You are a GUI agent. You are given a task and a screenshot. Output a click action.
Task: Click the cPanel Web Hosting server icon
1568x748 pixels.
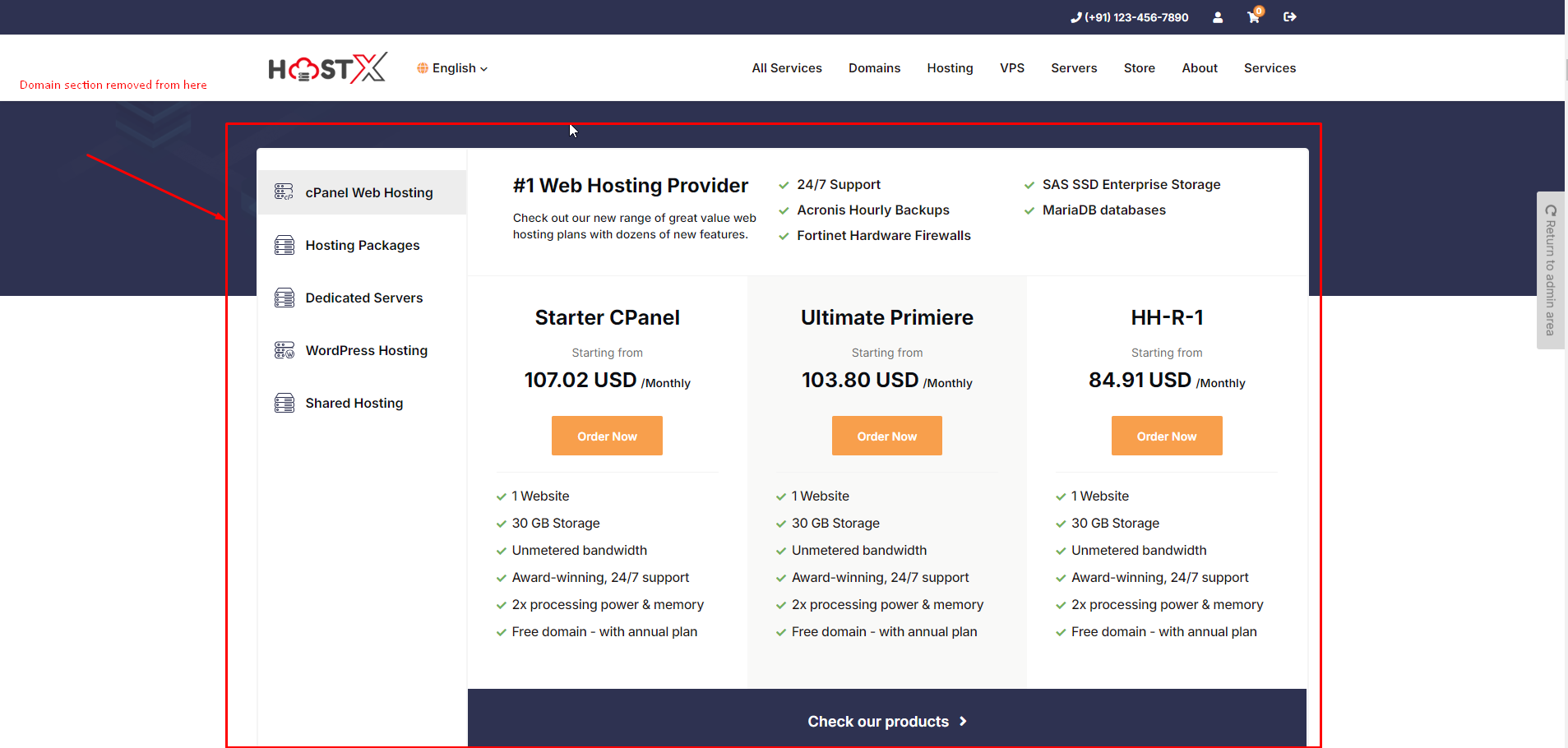(284, 192)
